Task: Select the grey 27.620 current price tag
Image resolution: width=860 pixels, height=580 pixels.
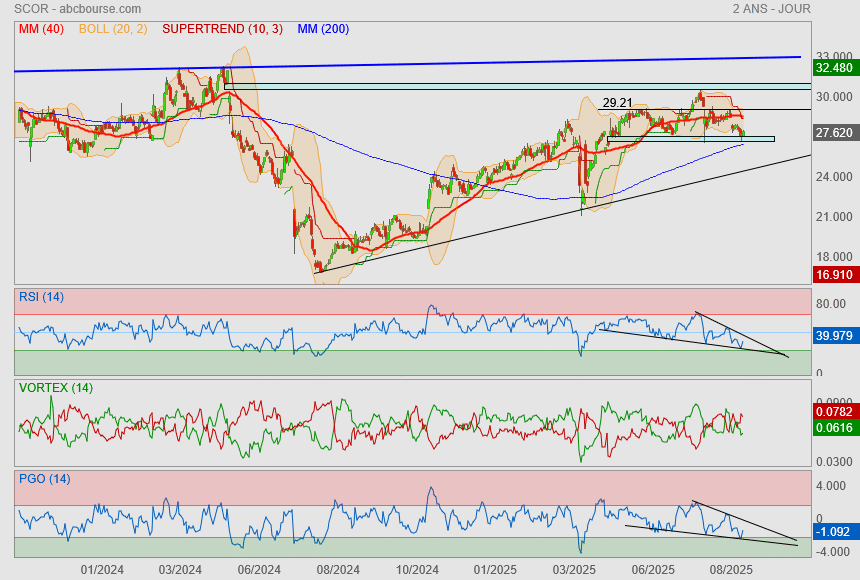Action: 834,132
